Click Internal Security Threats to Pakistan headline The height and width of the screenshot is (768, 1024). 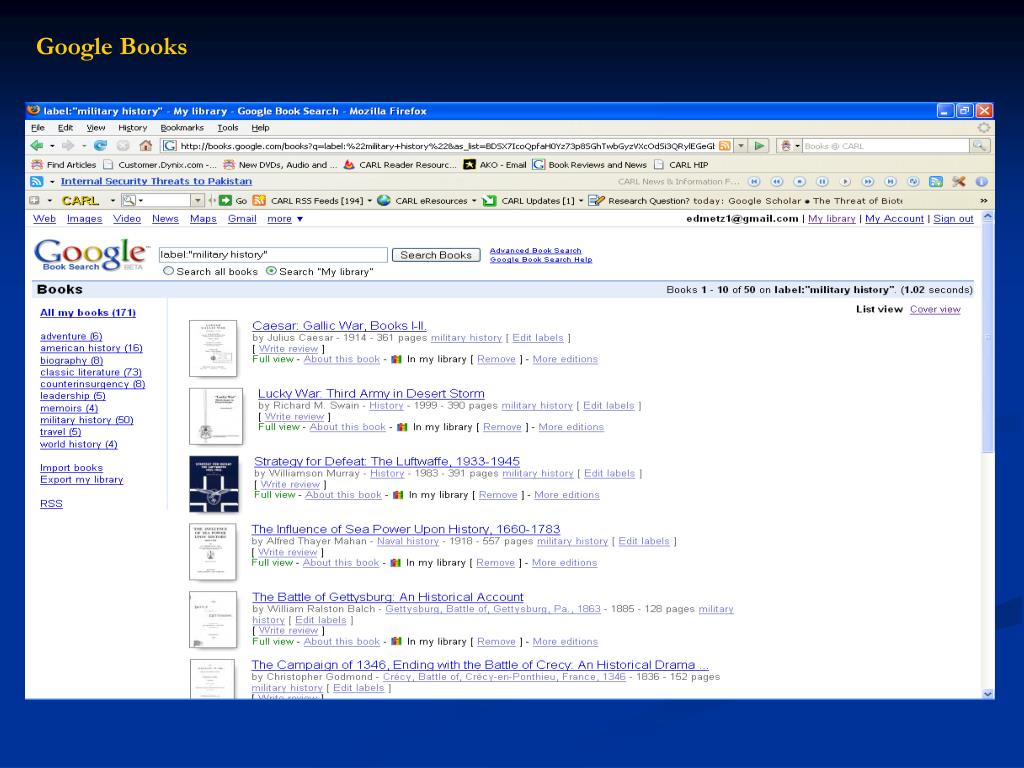(156, 181)
